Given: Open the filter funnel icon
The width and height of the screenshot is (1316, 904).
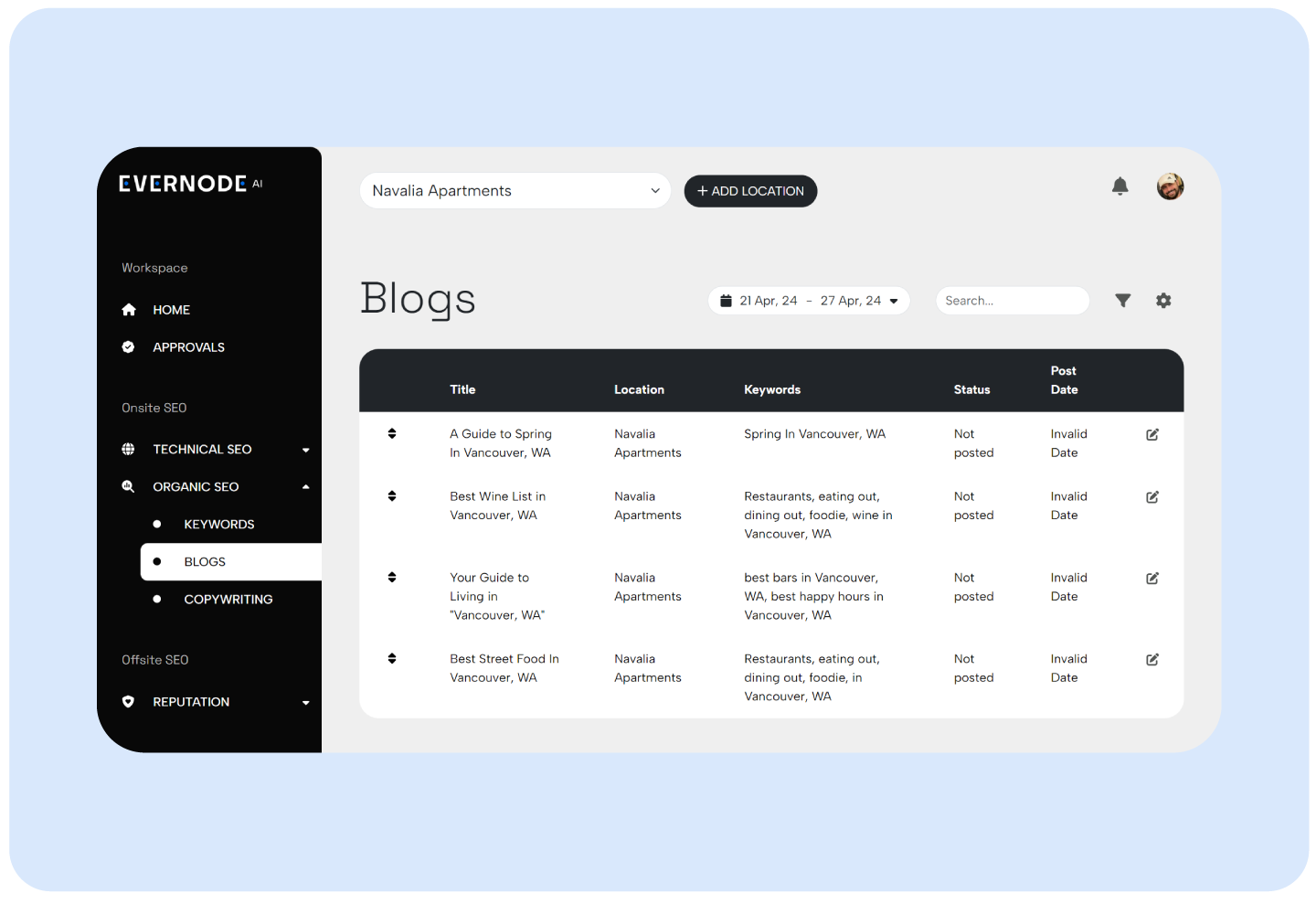Looking at the screenshot, I should coord(1123,301).
